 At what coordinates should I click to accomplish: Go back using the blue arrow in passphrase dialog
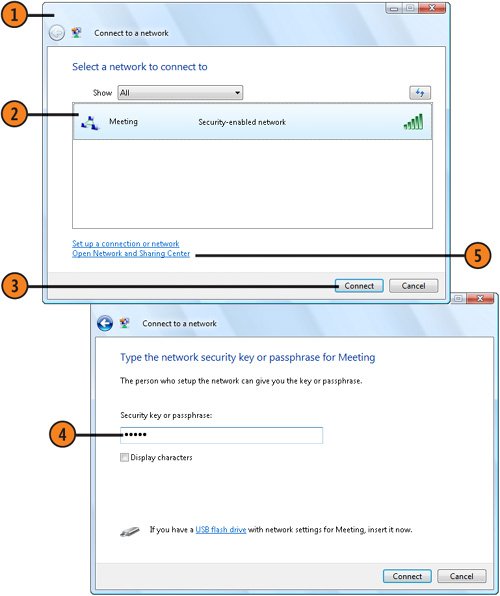[x=105, y=323]
